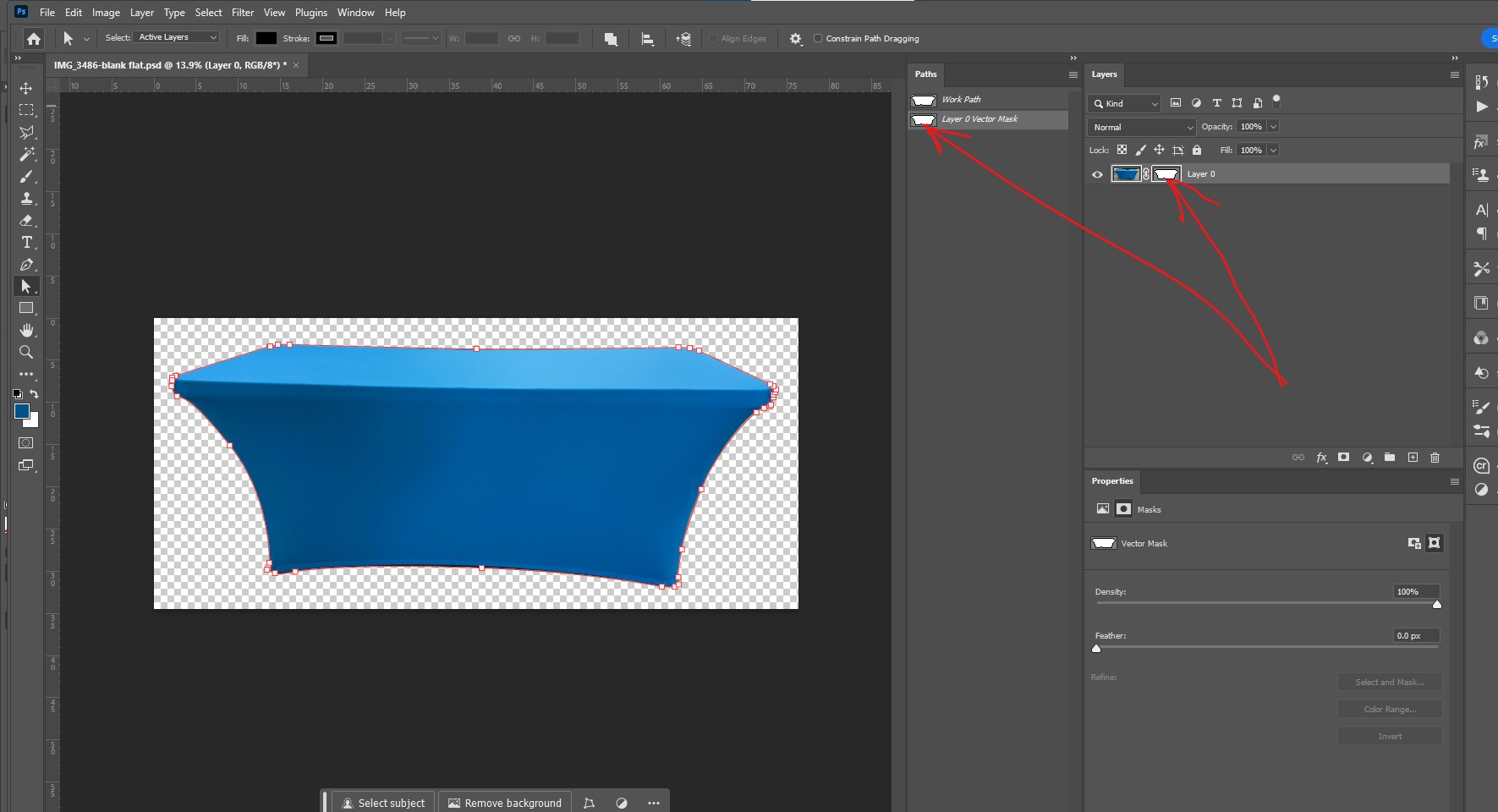Screen dimensions: 1498x812
Task: Select the Brush tool
Action: coord(26,177)
